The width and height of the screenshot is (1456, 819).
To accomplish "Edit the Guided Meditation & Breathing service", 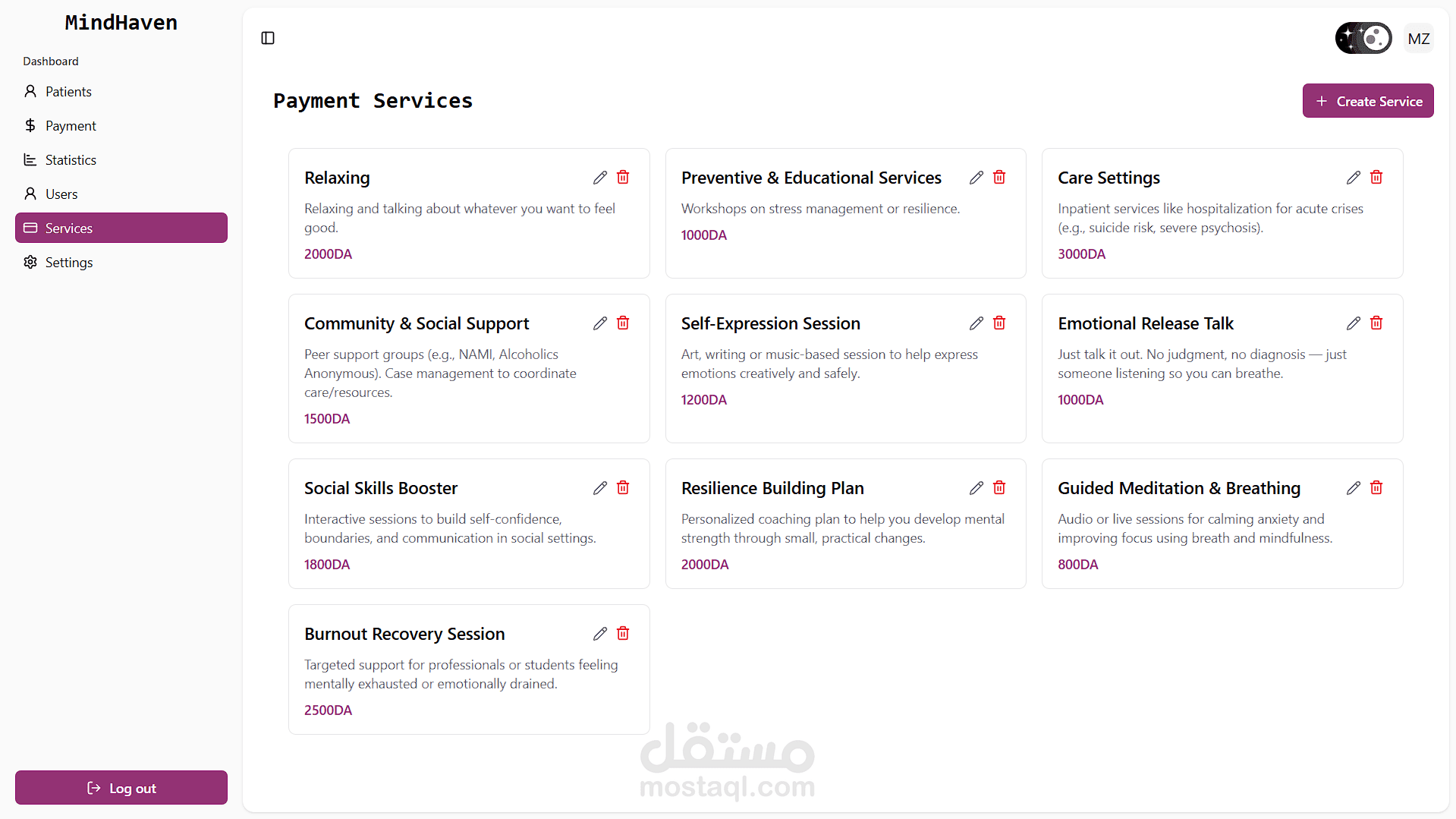I will pos(1353,488).
